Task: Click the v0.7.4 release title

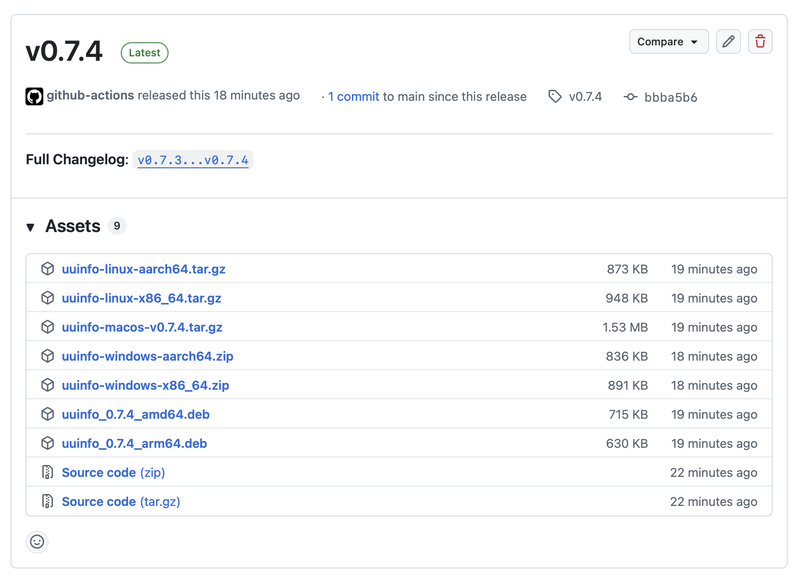Action: point(64,52)
